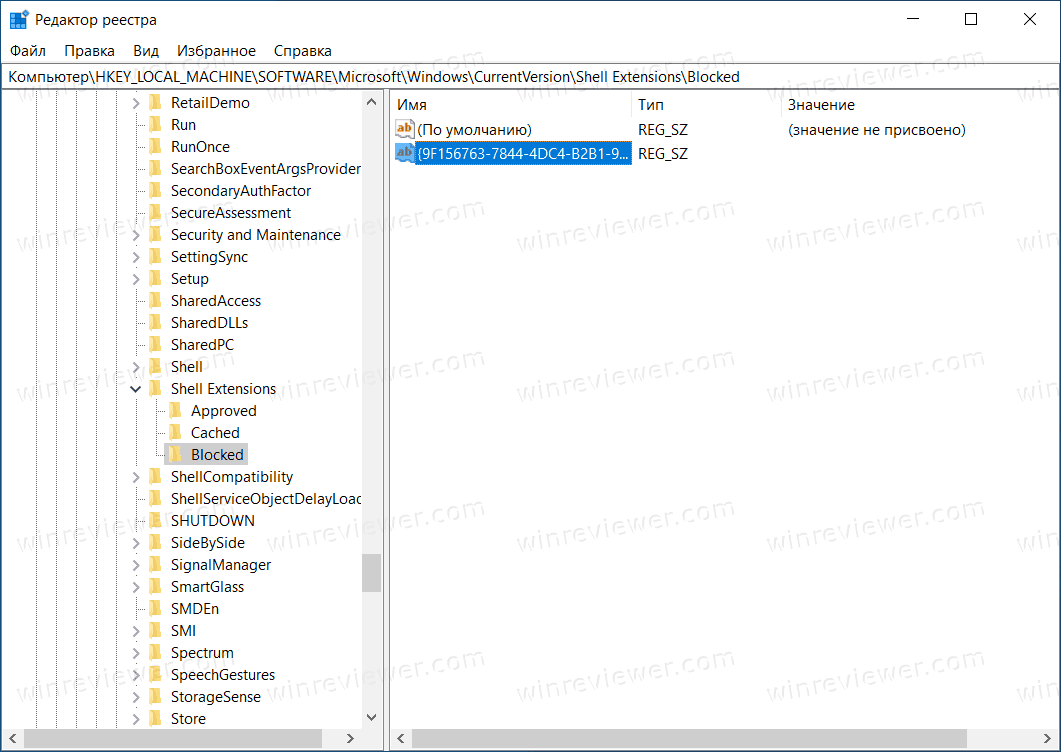Open the Вид menu

coord(145,51)
